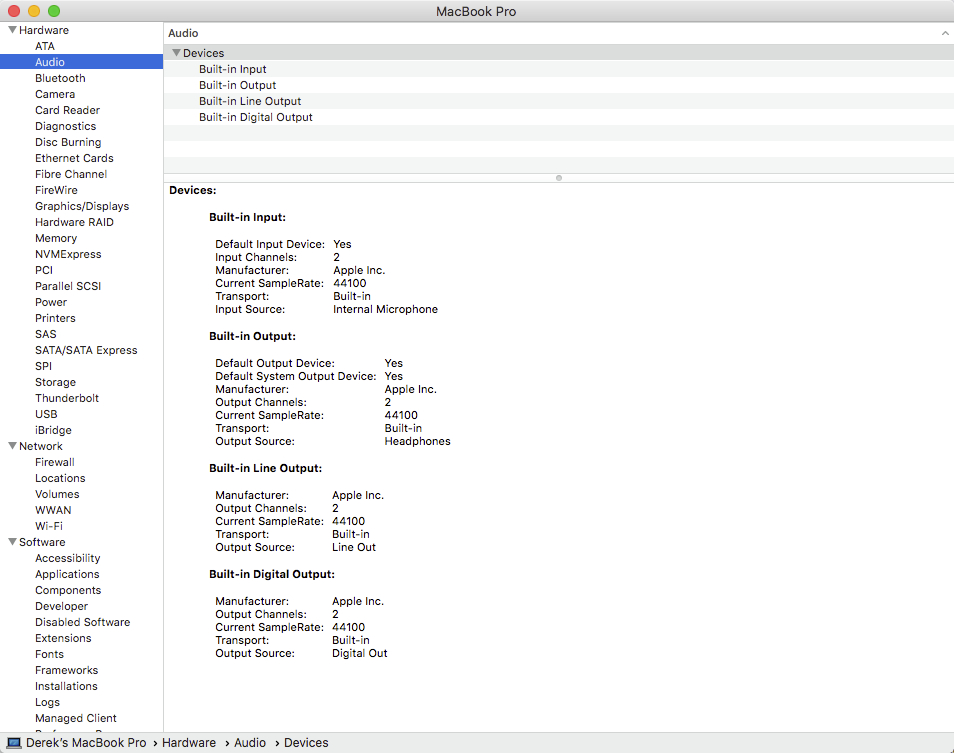
Task: Select Camera in the sidebar
Action: pyautogui.click(x=55, y=94)
